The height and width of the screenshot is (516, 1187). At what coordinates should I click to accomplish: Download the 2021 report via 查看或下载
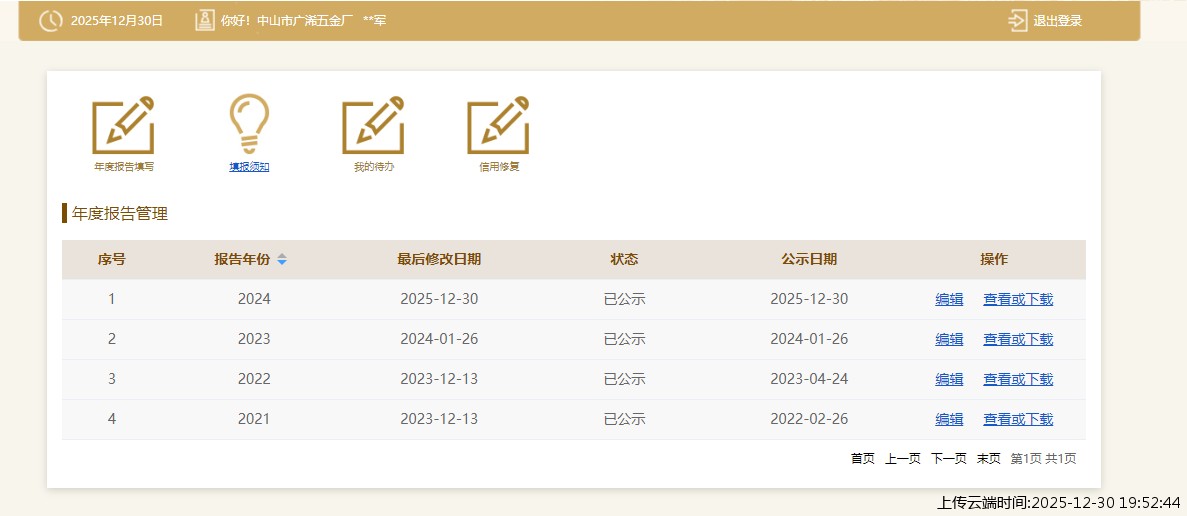click(x=1018, y=419)
